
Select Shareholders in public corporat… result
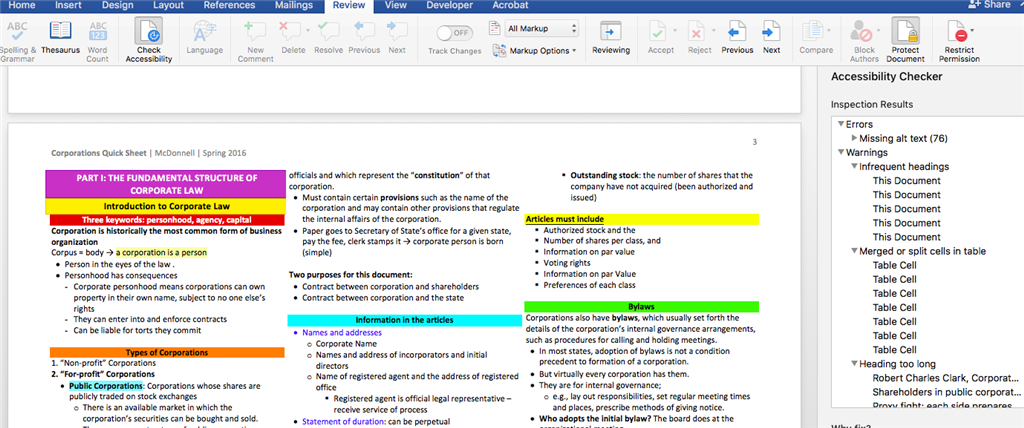[x=945, y=392]
